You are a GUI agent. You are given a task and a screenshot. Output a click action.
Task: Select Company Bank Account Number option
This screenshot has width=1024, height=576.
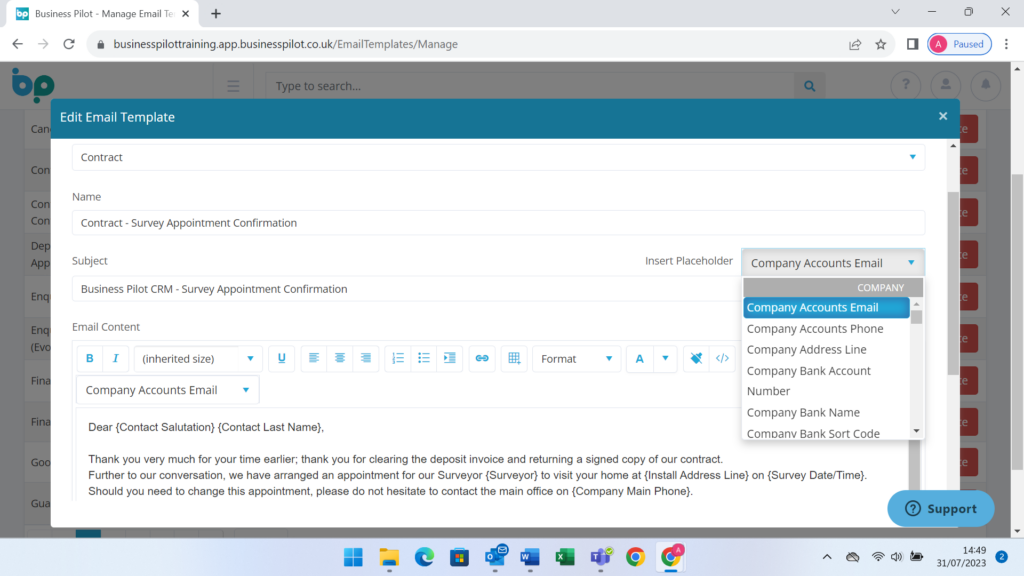coord(826,381)
